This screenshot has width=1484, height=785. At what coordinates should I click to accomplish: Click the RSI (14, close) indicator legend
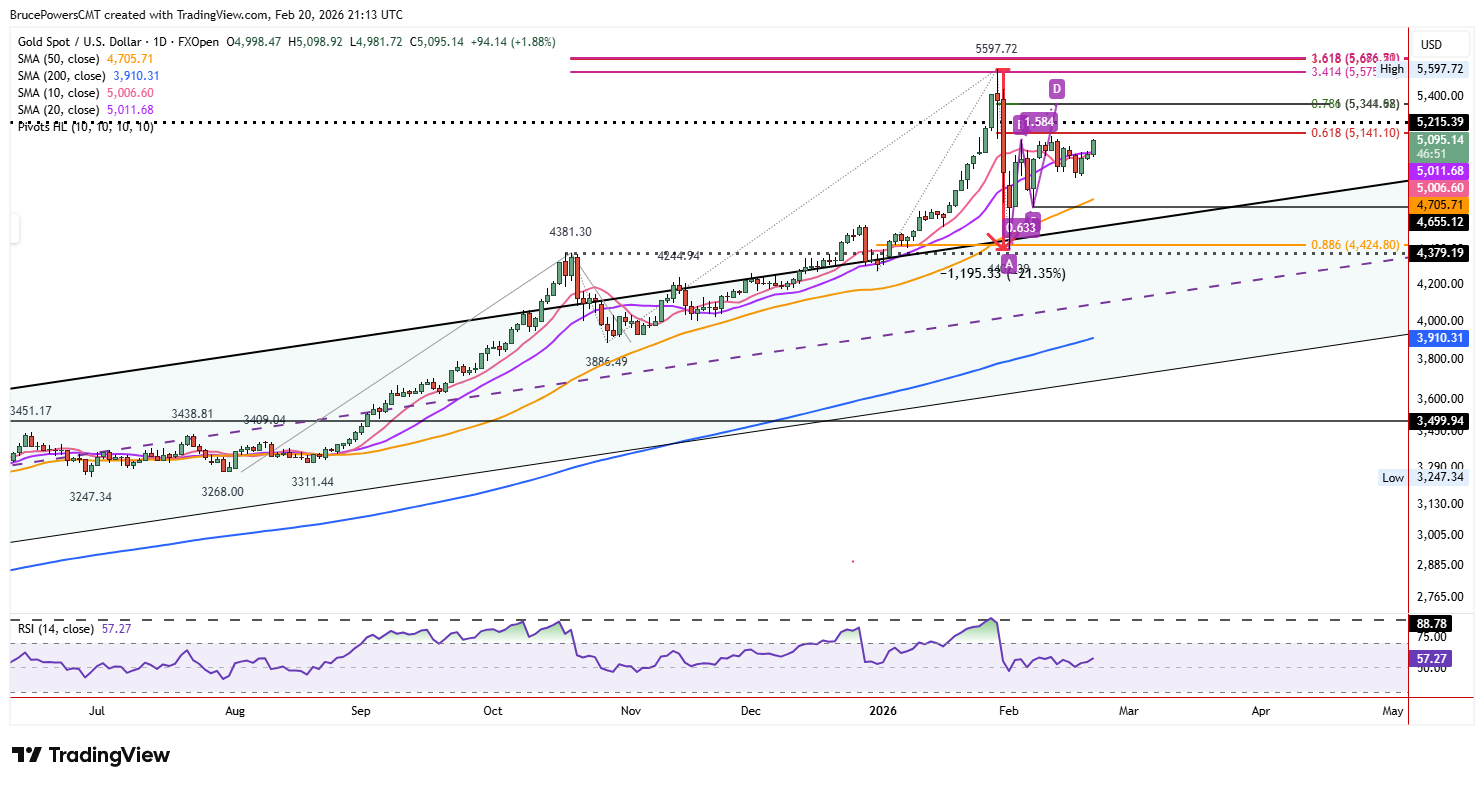click(56, 629)
